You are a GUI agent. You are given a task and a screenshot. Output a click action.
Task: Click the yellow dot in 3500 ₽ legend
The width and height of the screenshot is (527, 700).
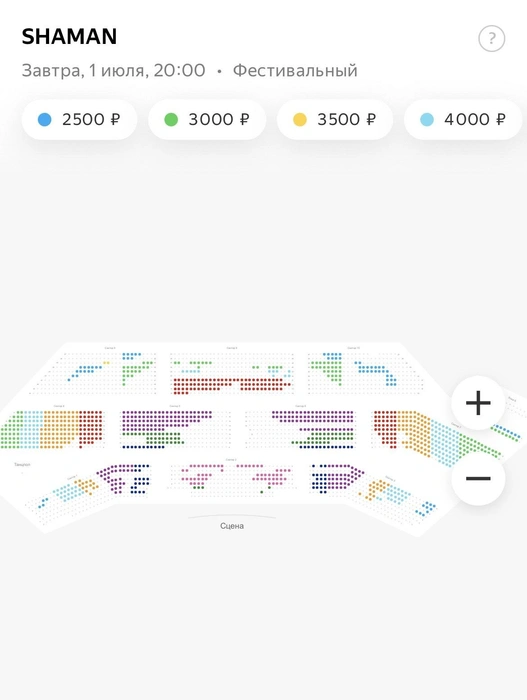pyautogui.click(x=300, y=120)
